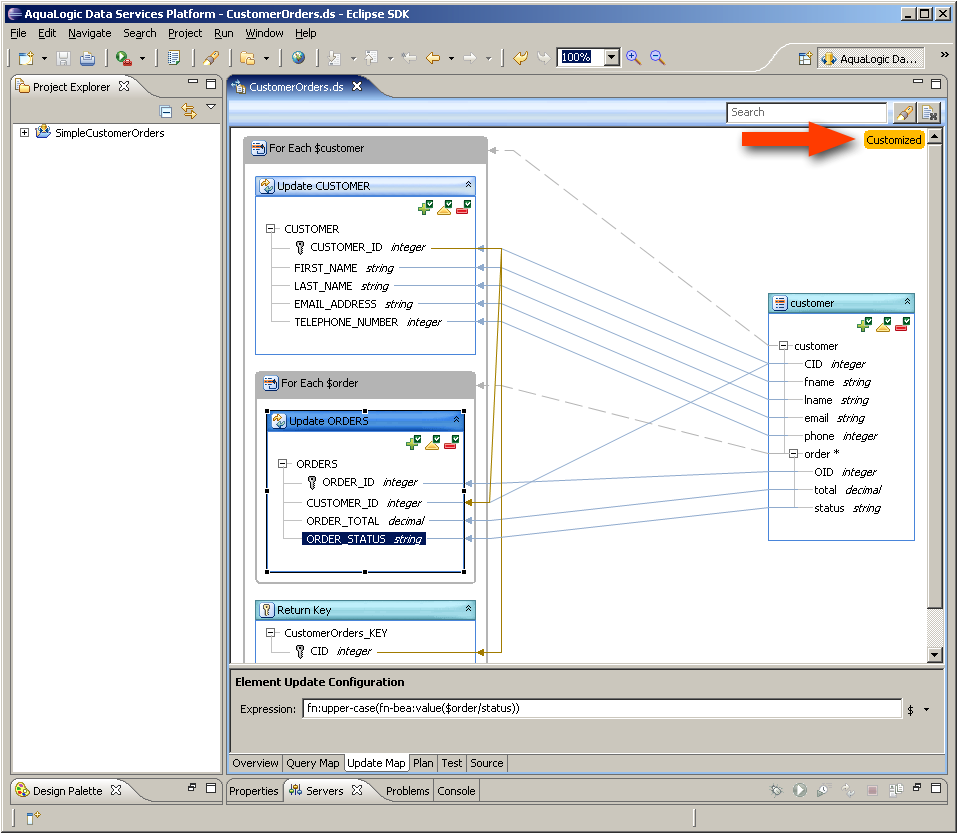
Task: Toggle update icon in customer block
Action: [883, 324]
